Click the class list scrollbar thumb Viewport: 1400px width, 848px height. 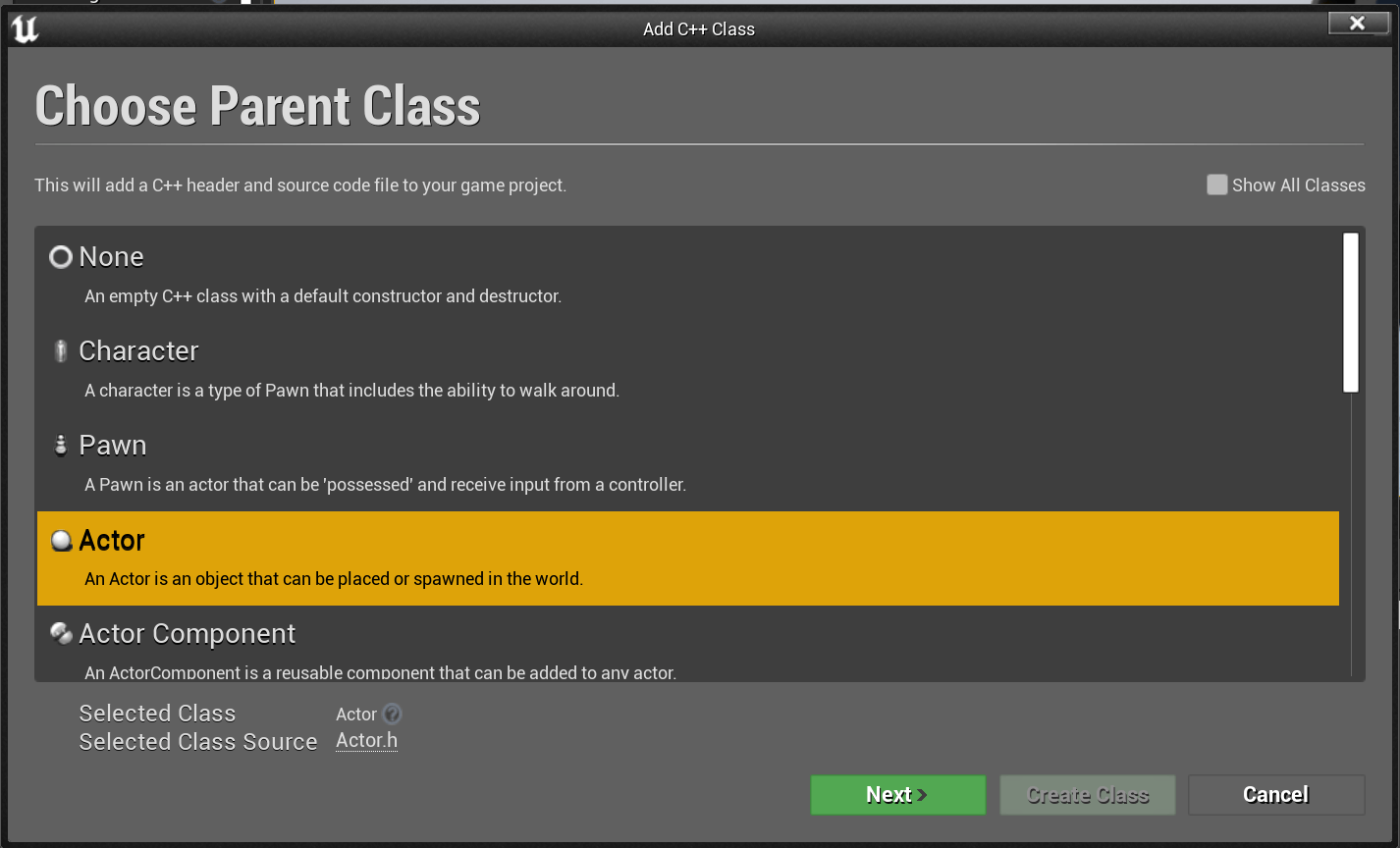[1351, 313]
